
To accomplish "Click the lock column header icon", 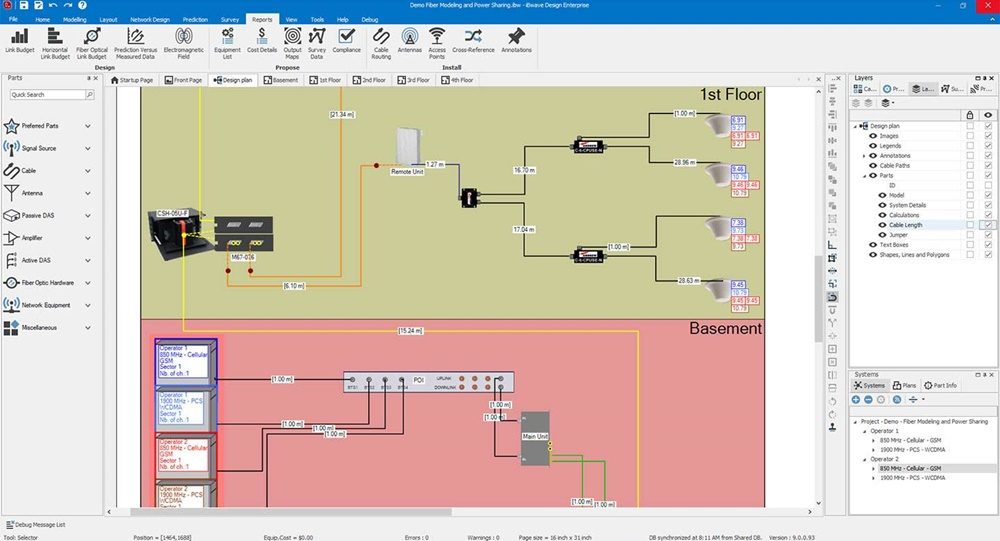I will click(970, 115).
